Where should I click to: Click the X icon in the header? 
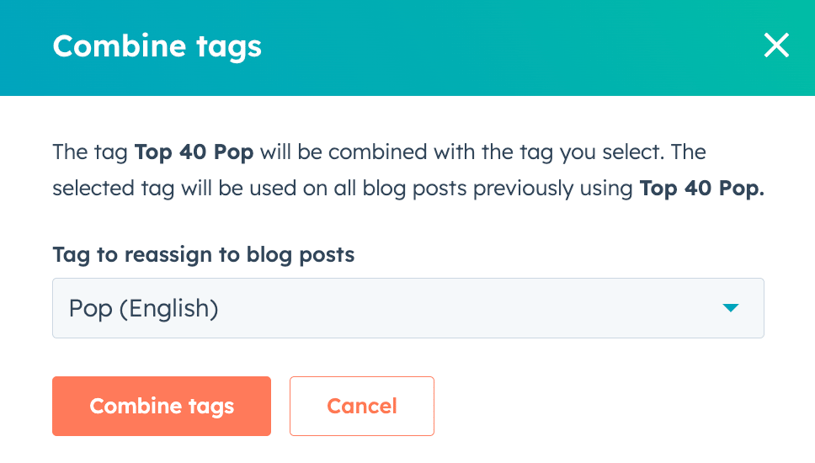[776, 45]
